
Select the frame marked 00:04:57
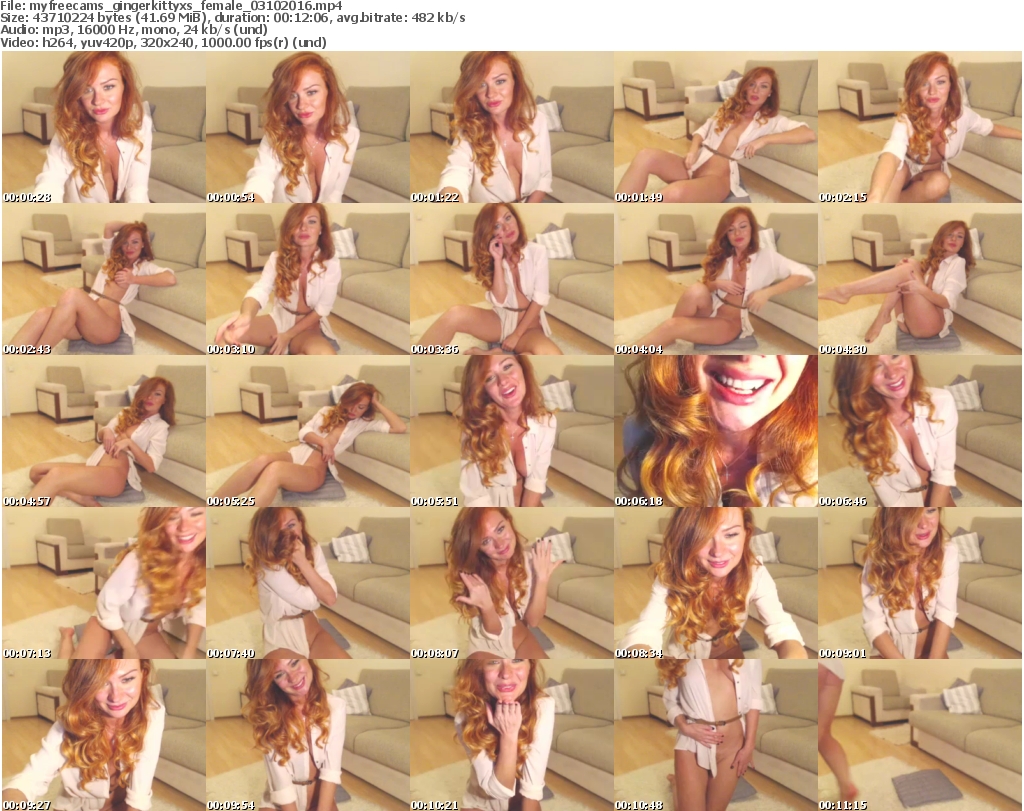pyautogui.click(x=104, y=431)
